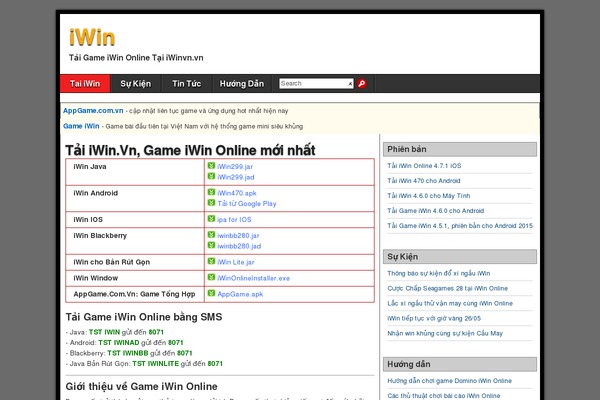Open Tải iWin 4.6.0 cho Máy Tính link

pos(429,196)
